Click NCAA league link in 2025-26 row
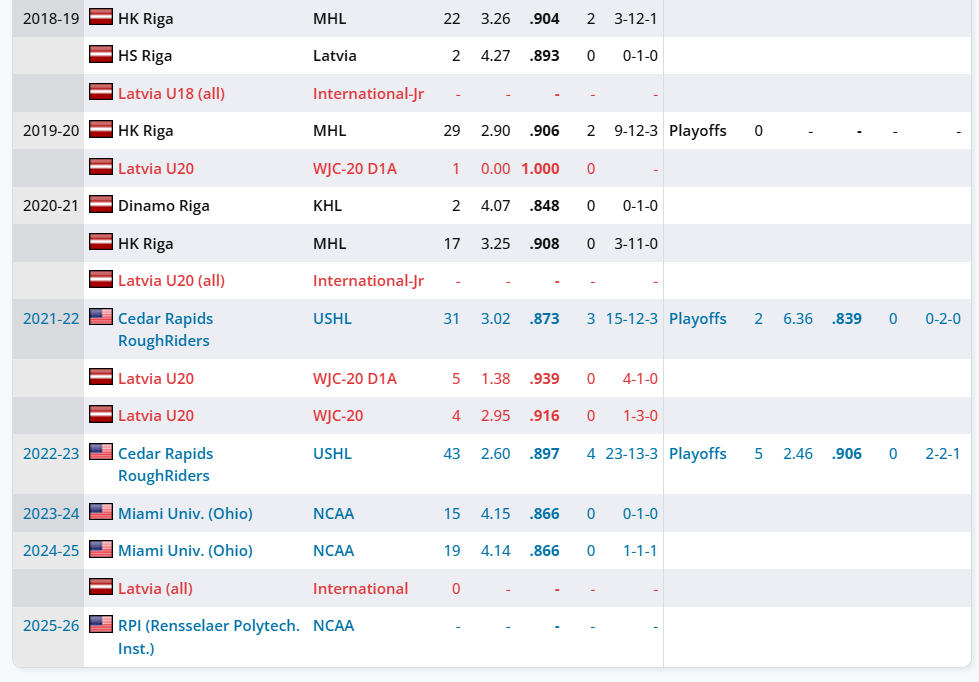The height and width of the screenshot is (682, 979). click(x=333, y=625)
